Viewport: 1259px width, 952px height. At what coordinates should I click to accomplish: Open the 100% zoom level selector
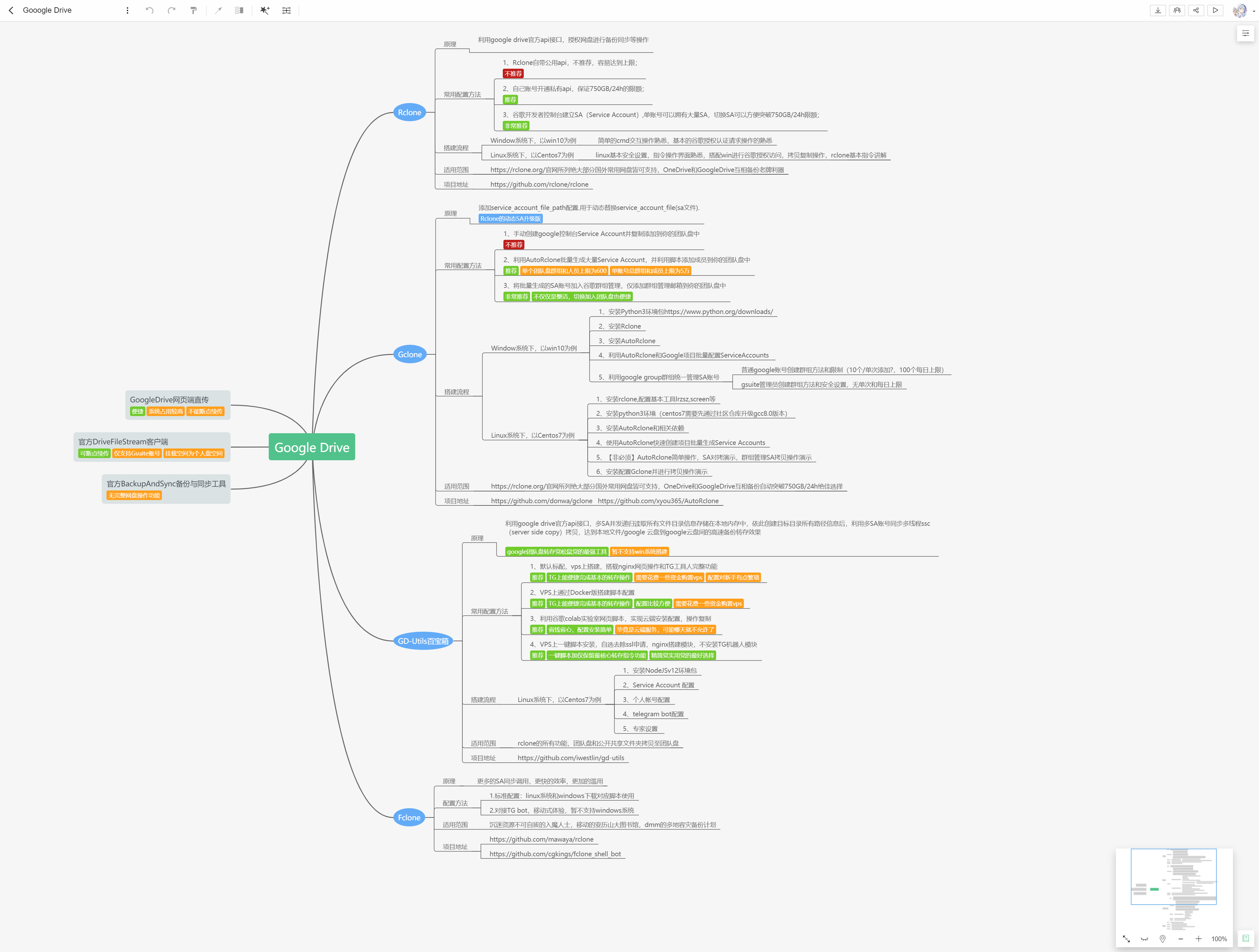(x=1219, y=939)
